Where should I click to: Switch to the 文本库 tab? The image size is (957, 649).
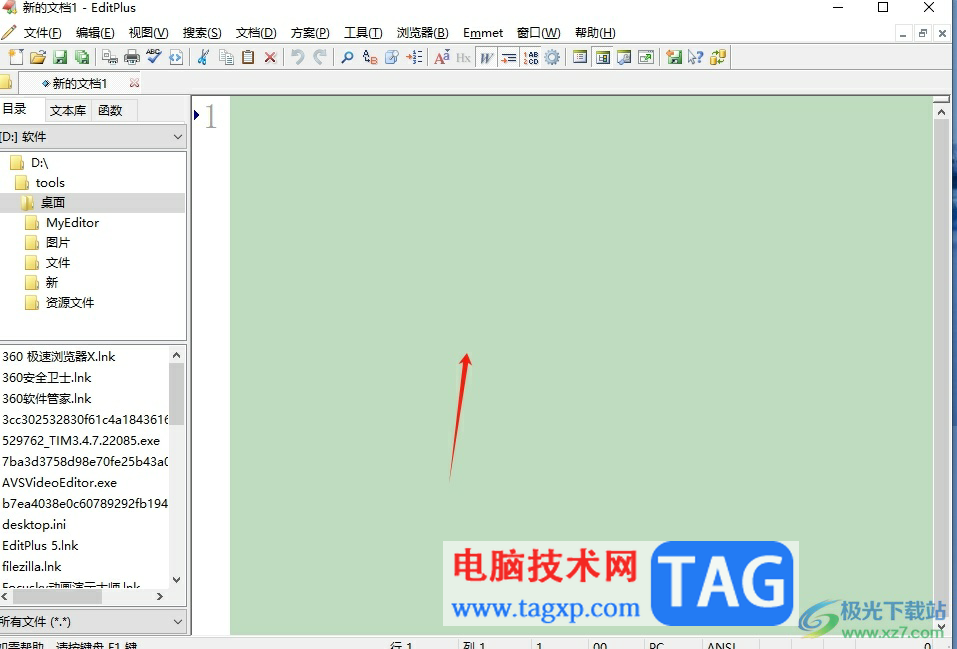tap(68, 111)
